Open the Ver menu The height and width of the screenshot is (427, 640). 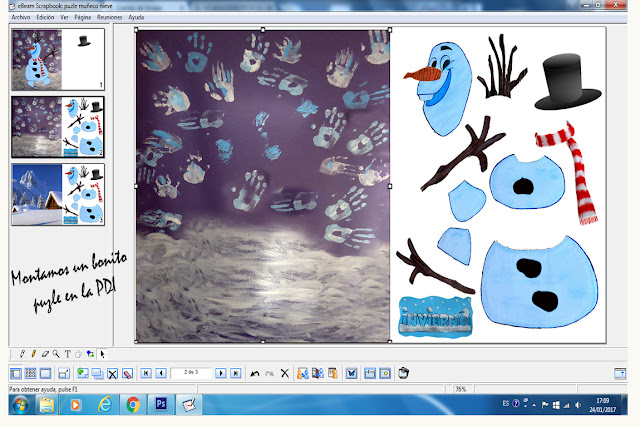click(64, 17)
